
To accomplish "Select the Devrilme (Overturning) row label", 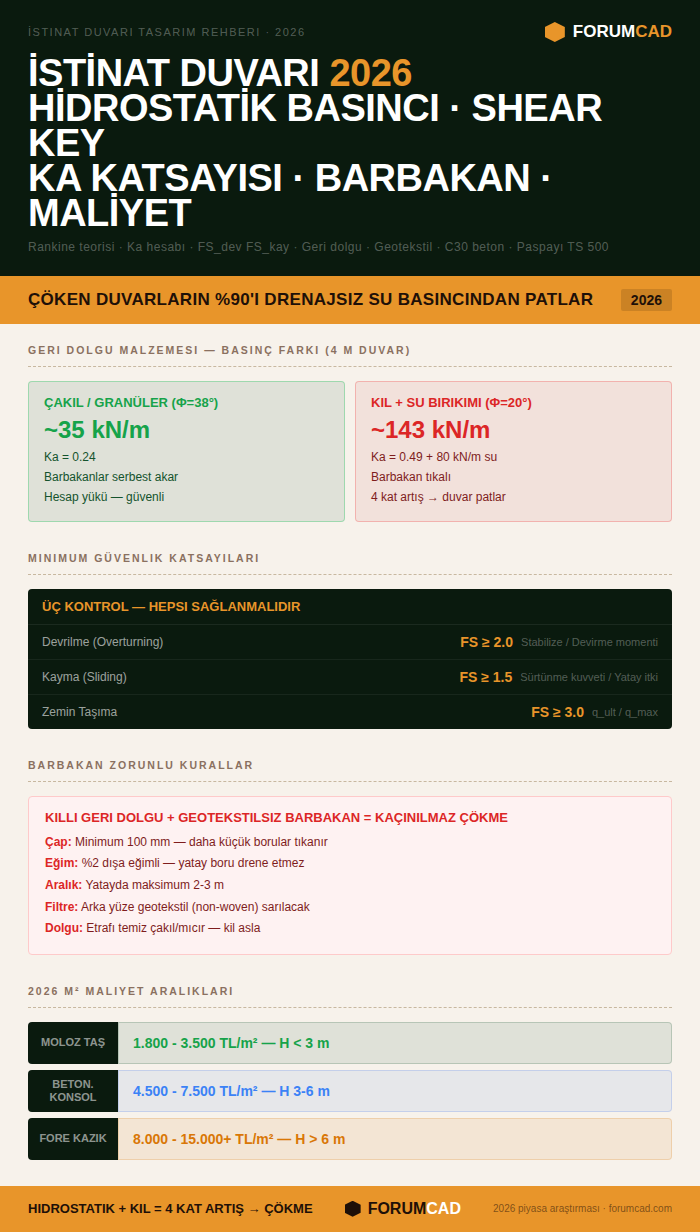I will (102, 642).
